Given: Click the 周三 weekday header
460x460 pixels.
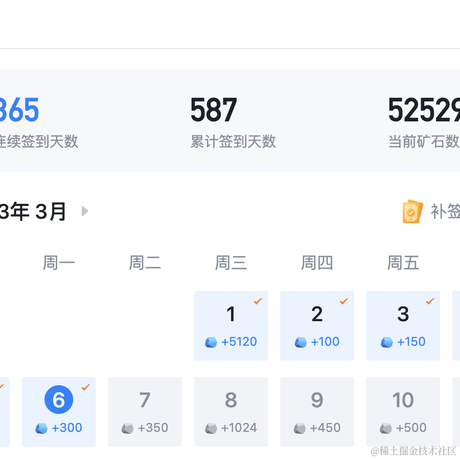Looking at the screenshot, I should (231, 263).
